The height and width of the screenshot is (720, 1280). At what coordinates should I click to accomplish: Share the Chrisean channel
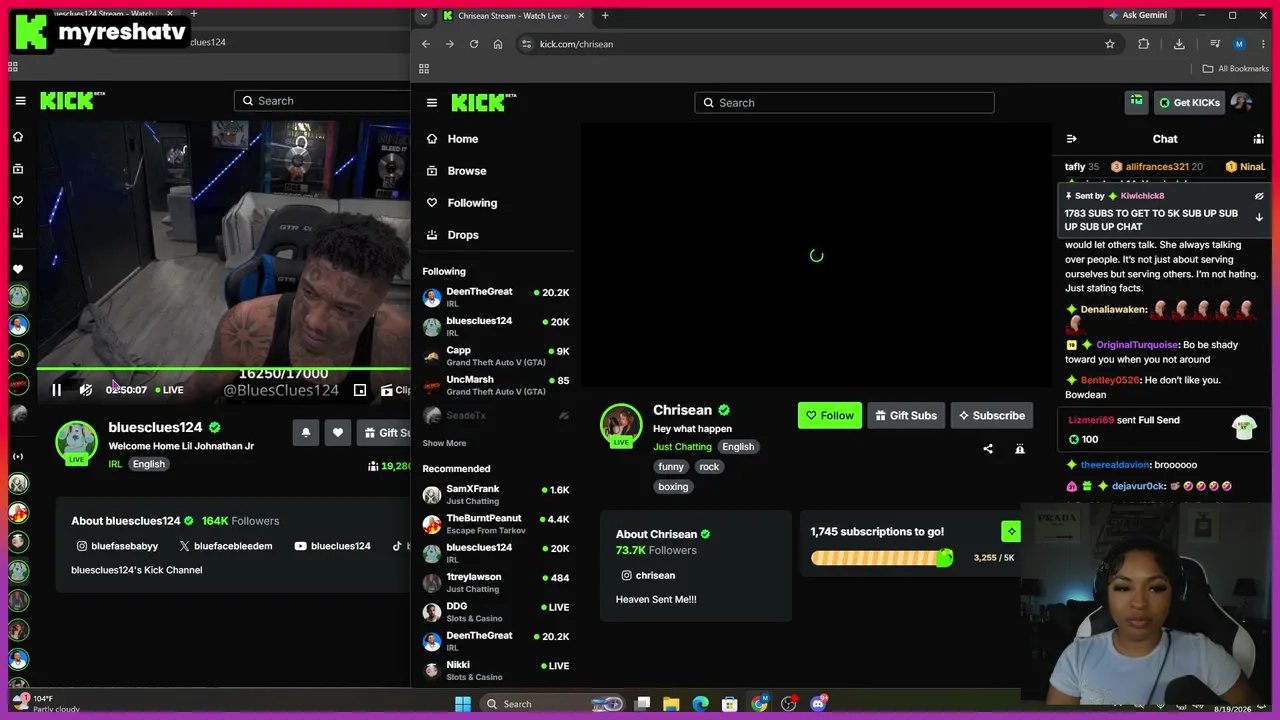click(988, 449)
